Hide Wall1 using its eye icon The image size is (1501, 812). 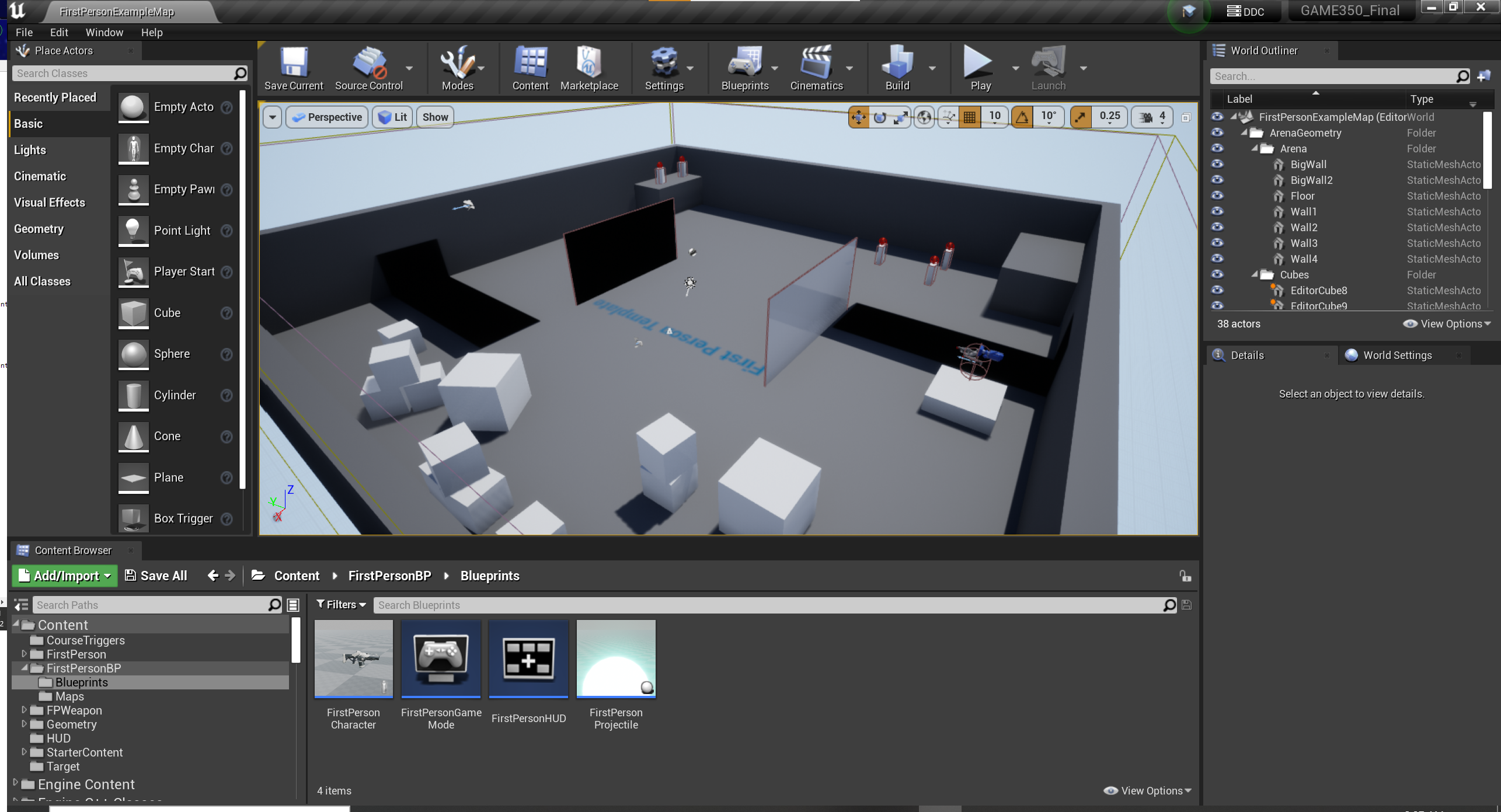(1217, 211)
